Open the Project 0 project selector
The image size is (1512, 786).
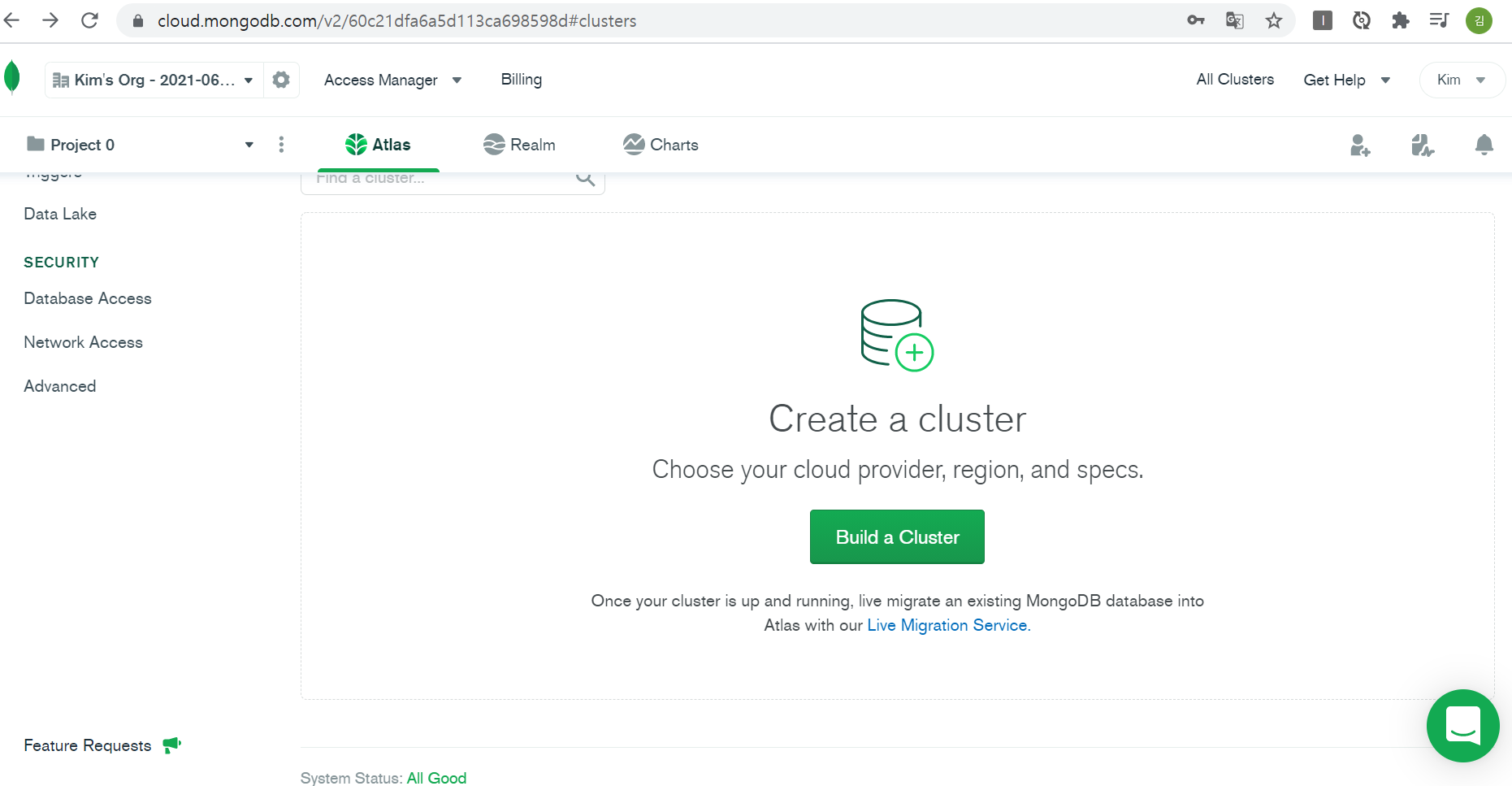point(140,145)
